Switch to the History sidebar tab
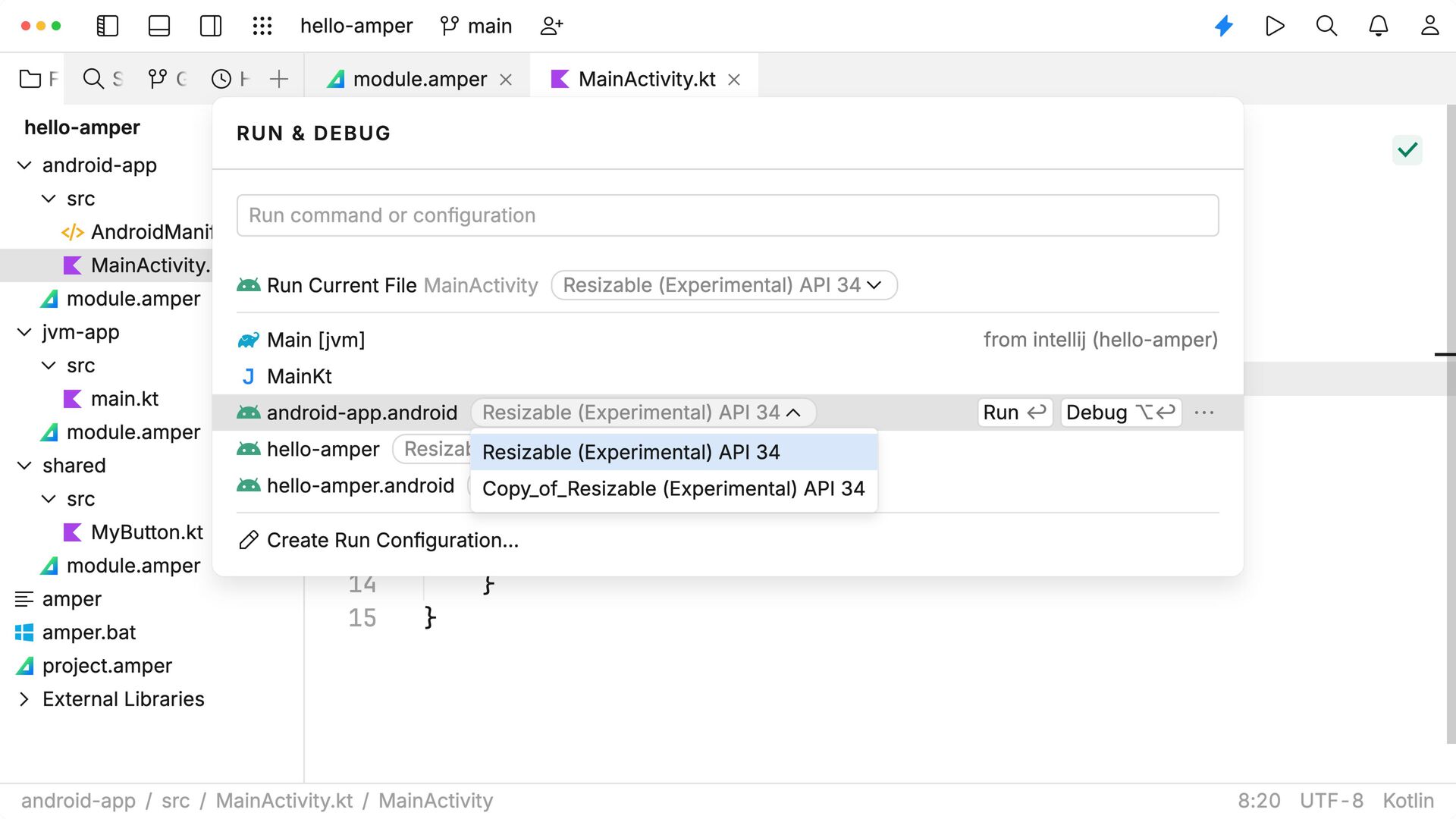 (x=231, y=79)
